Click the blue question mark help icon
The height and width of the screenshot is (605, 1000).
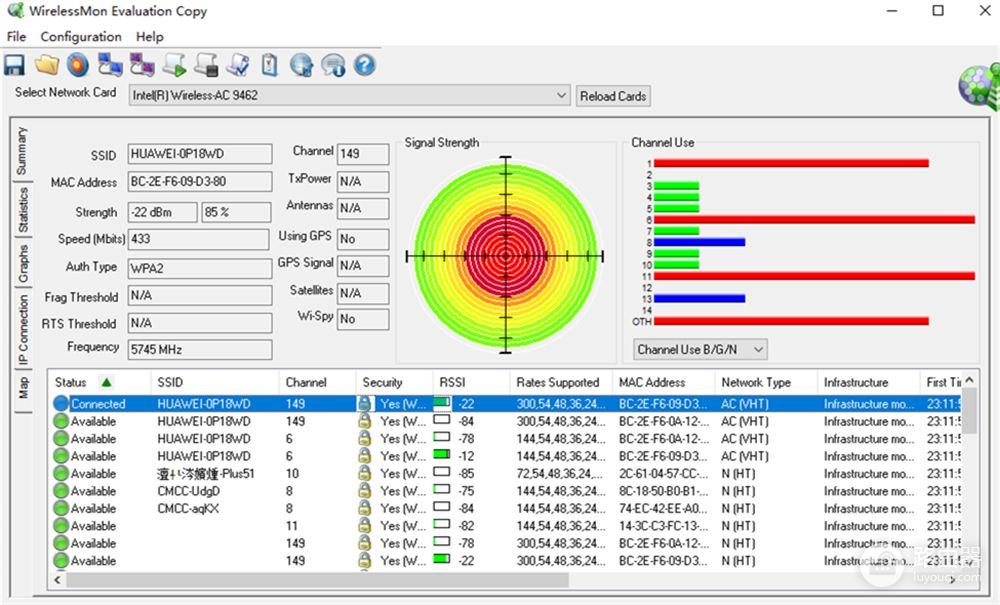[365, 66]
